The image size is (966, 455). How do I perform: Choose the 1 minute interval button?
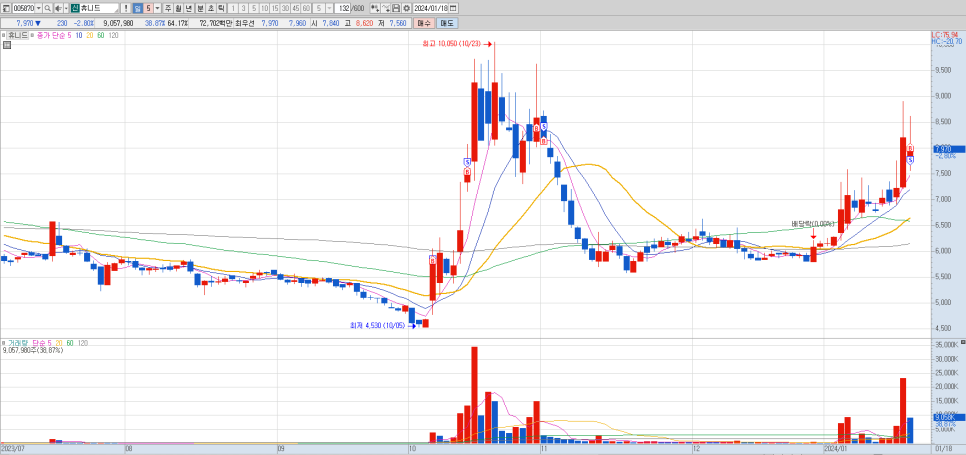click(233, 8)
